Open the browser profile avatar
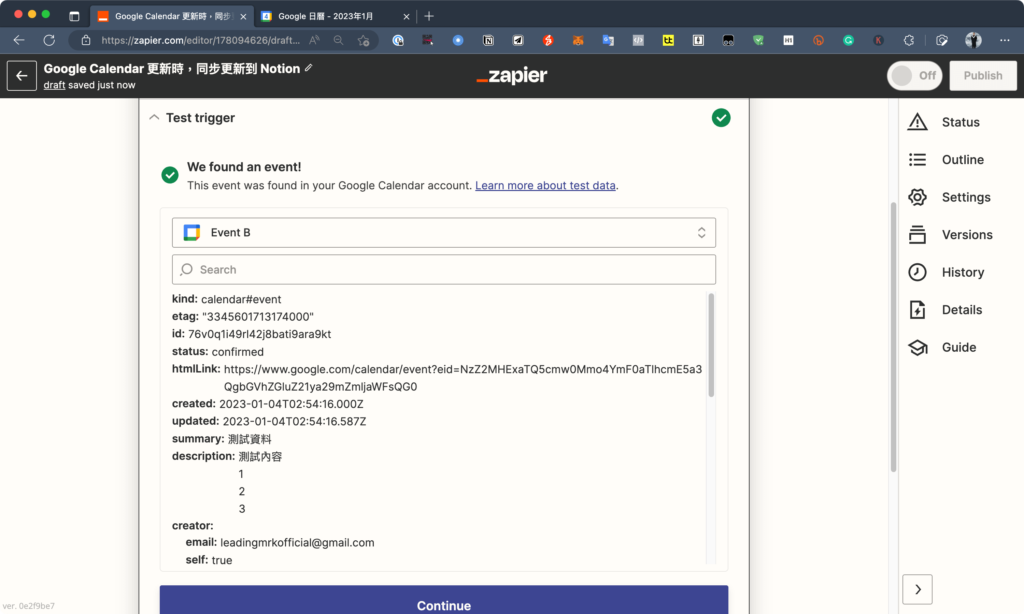The width and height of the screenshot is (1024, 614). click(x=973, y=40)
